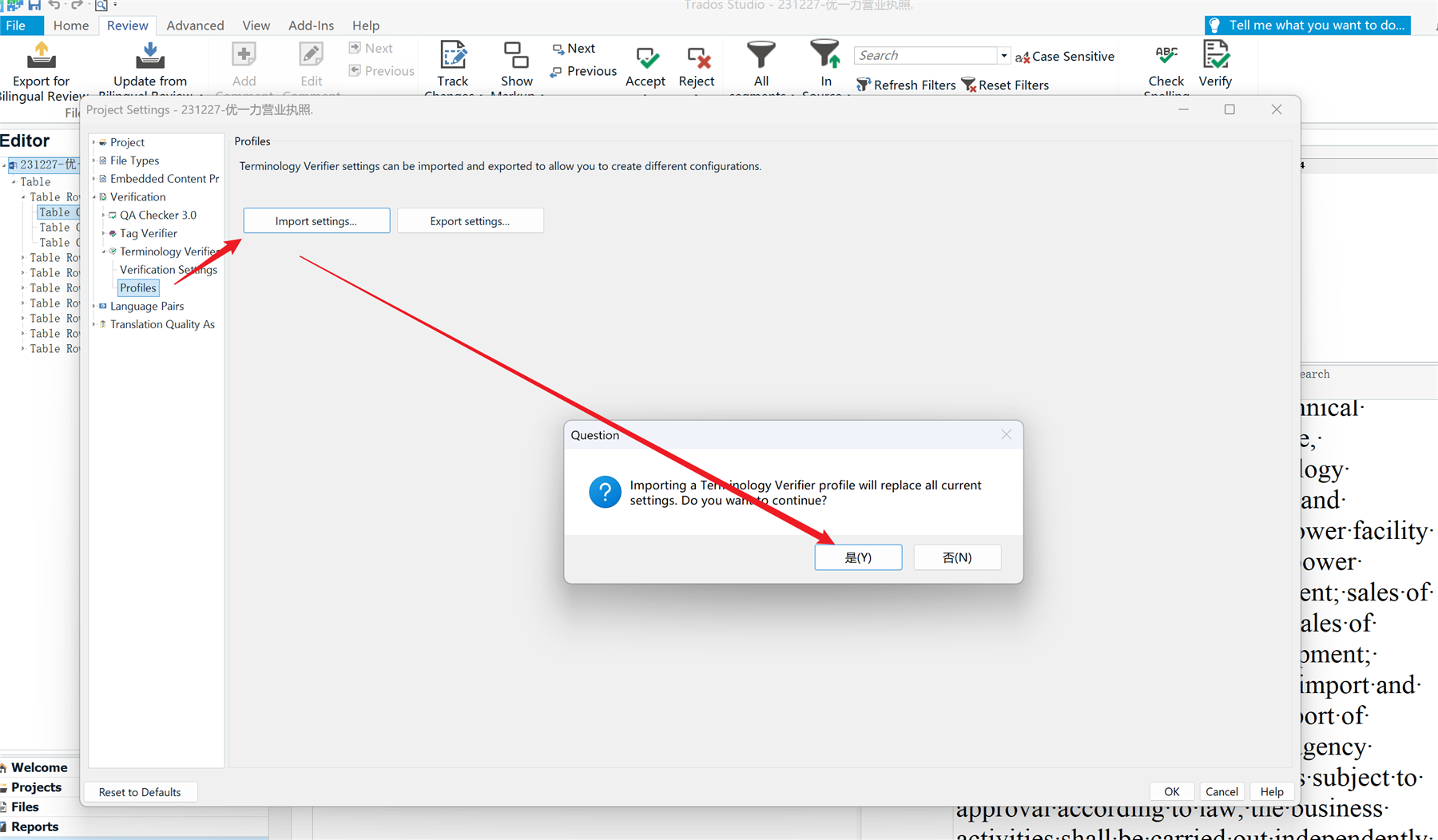1438x840 pixels.
Task: Click the Refresh Filters icon
Action: pos(863,85)
